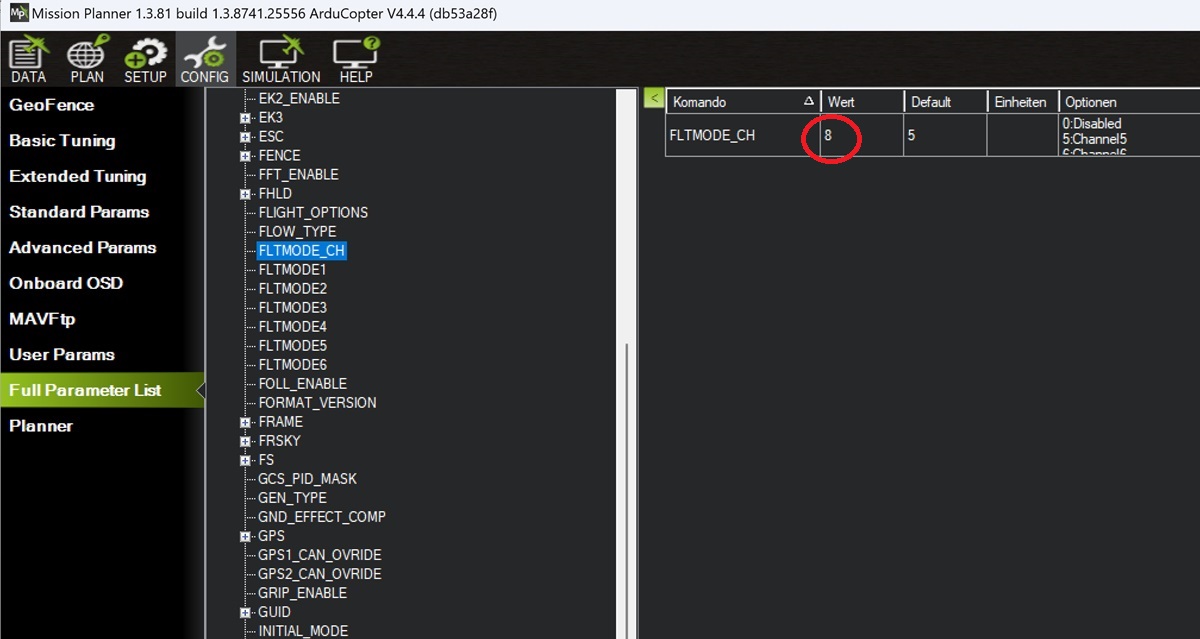Viewport: 1200px width, 639px height.
Task: Expand the EK3 parameter group
Action: pyautogui.click(x=245, y=118)
